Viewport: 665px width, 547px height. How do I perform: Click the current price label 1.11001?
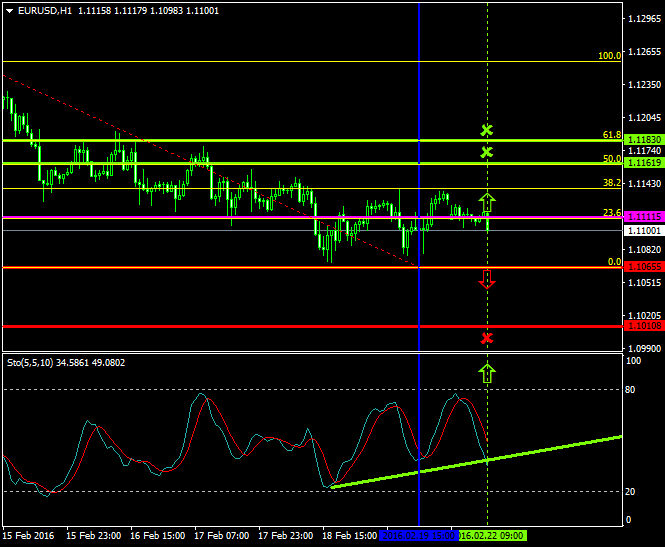pyautogui.click(x=642, y=230)
